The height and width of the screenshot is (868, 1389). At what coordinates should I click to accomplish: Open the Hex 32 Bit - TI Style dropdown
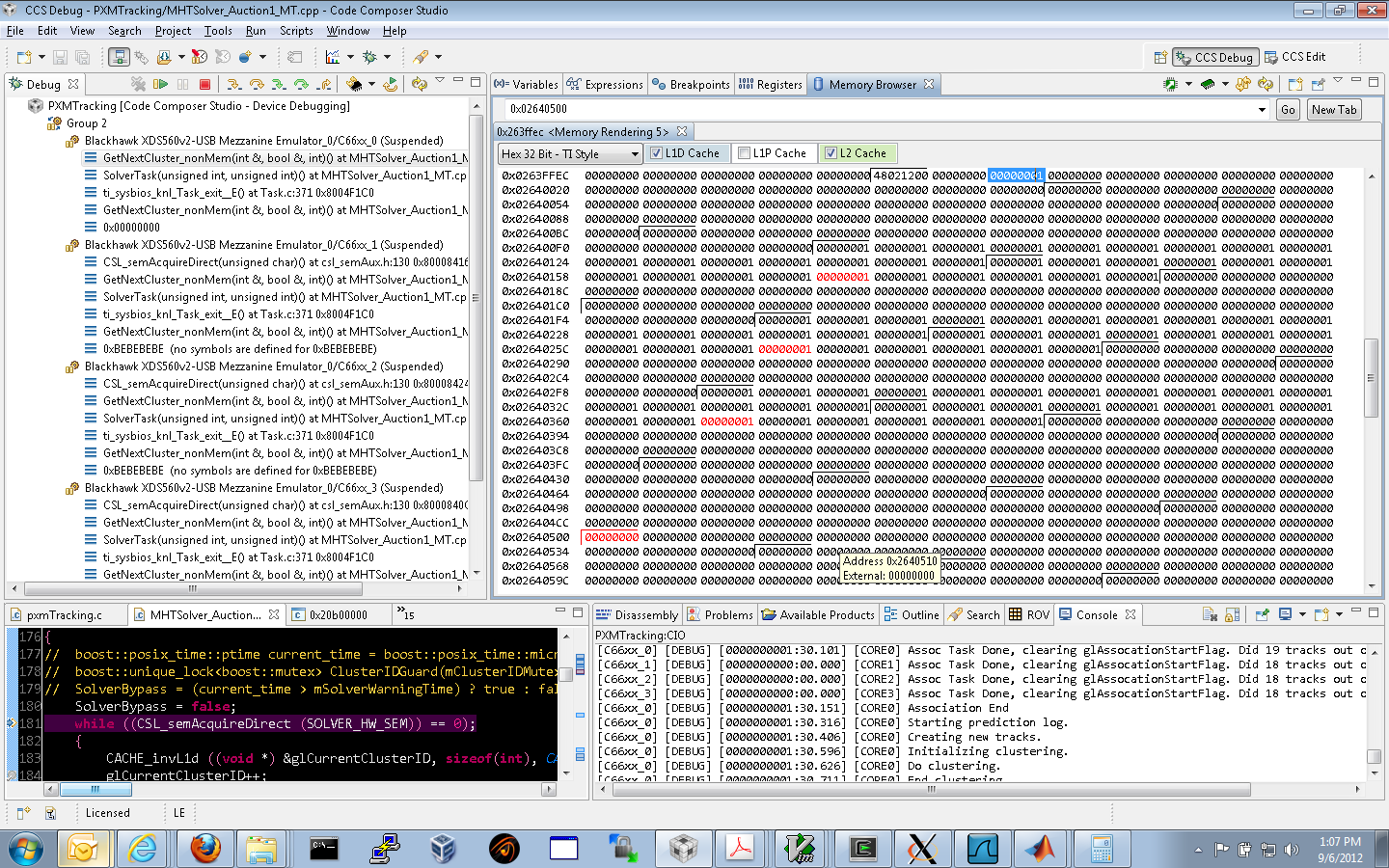click(x=635, y=153)
